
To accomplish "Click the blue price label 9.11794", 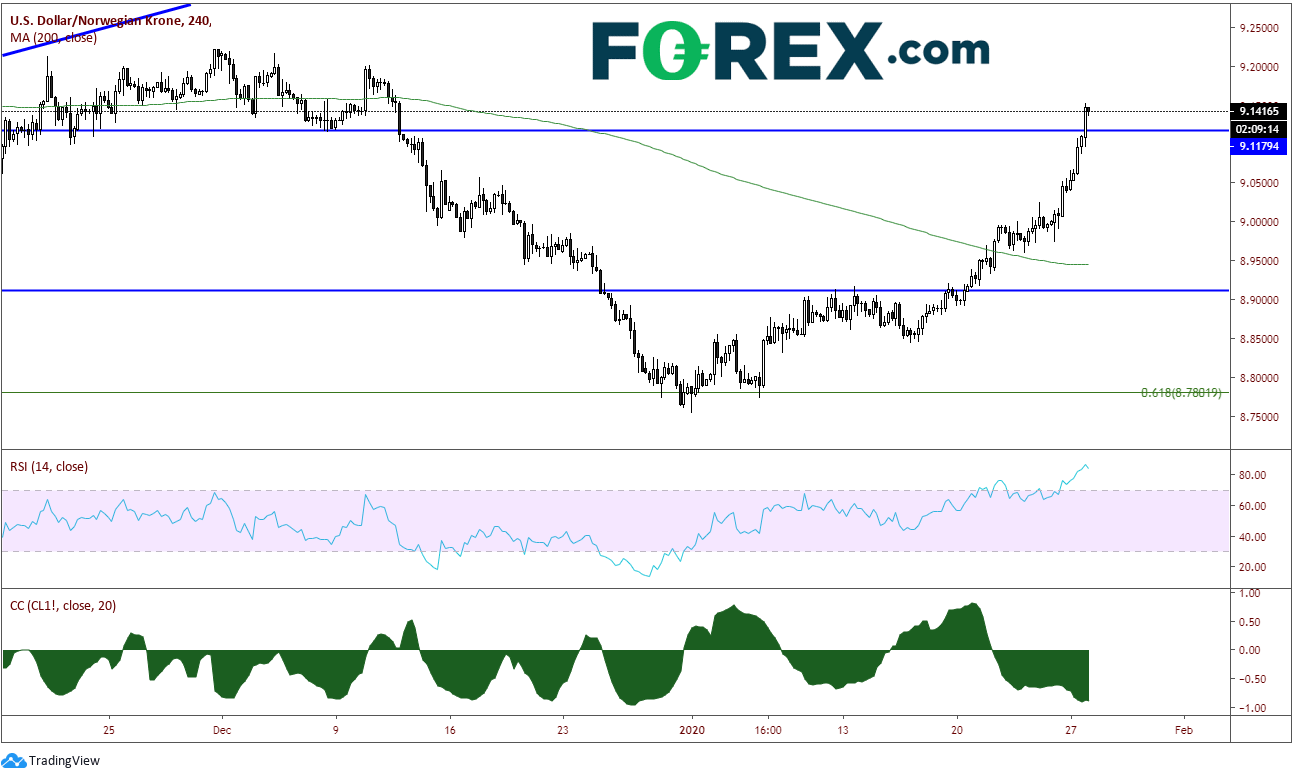I will (1258, 146).
